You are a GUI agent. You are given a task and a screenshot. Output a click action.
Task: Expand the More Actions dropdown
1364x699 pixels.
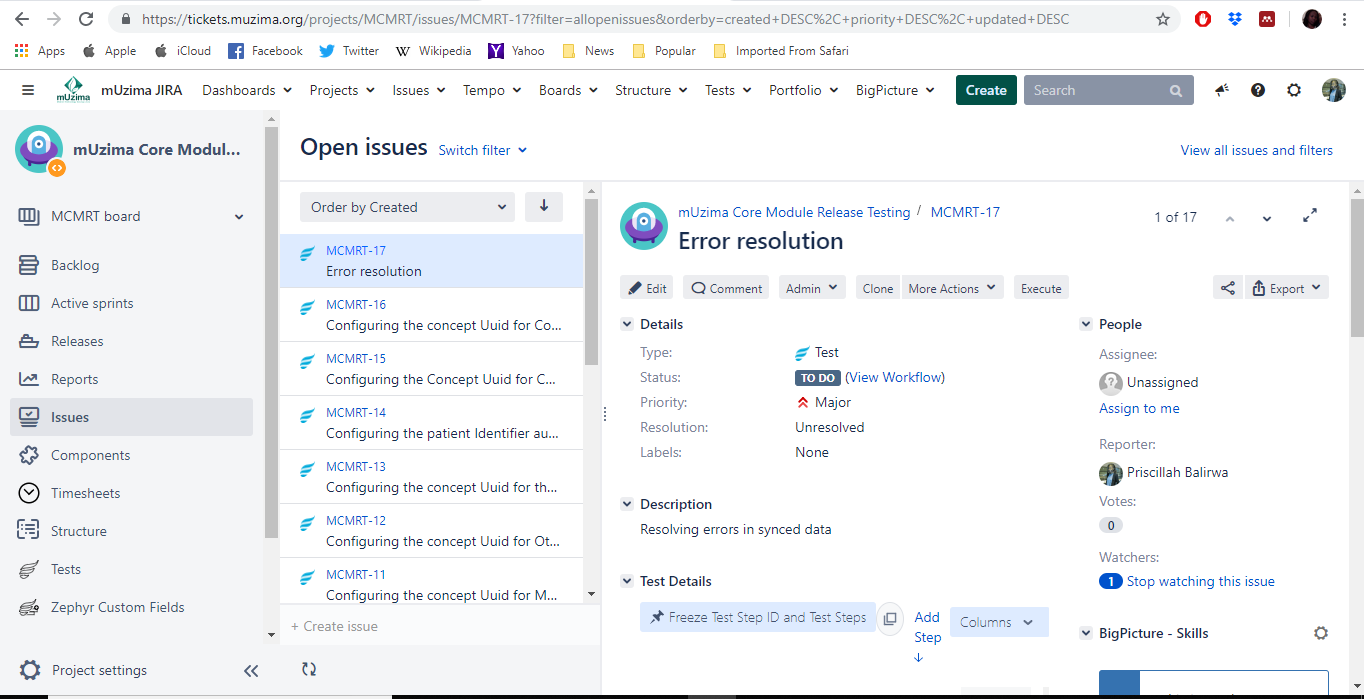[x=952, y=288]
